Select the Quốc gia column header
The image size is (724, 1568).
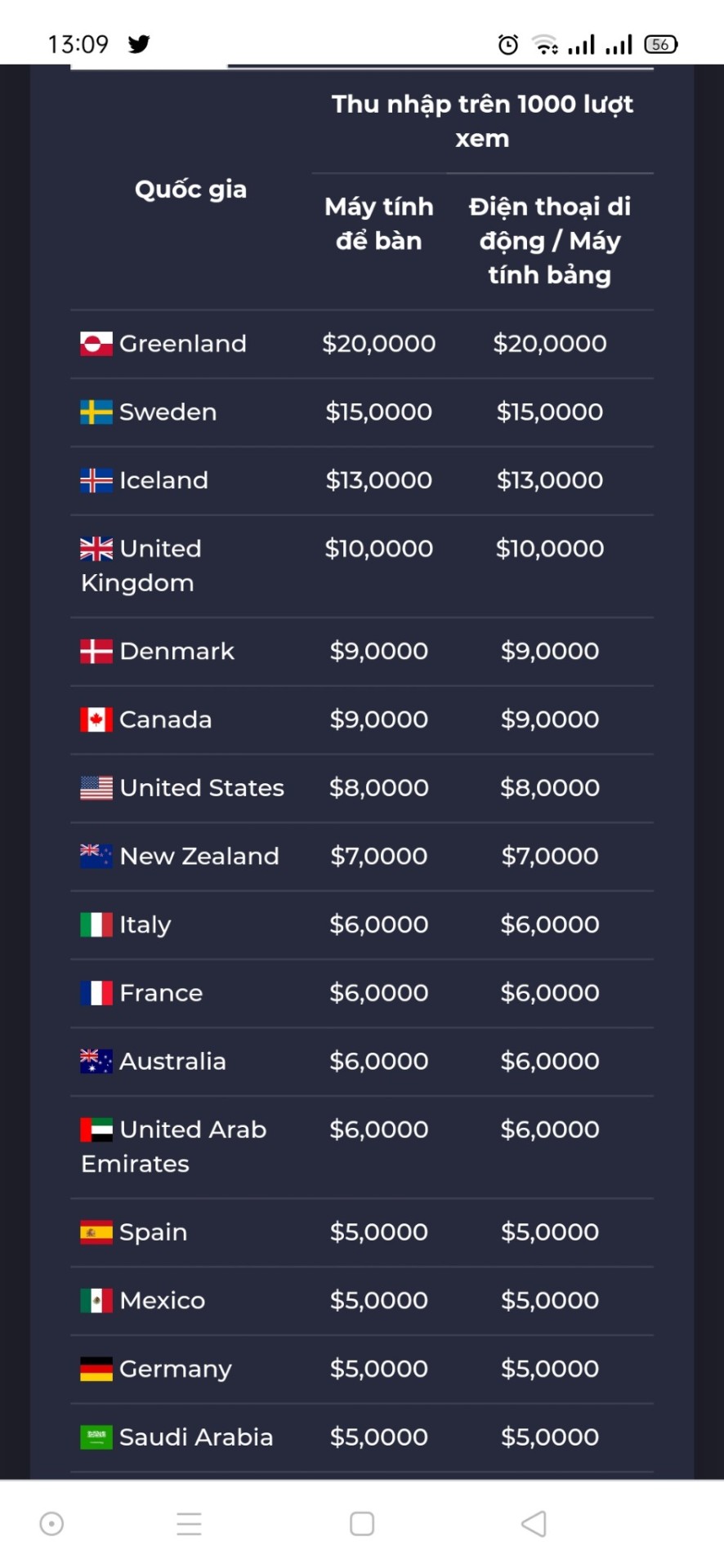(x=190, y=189)
